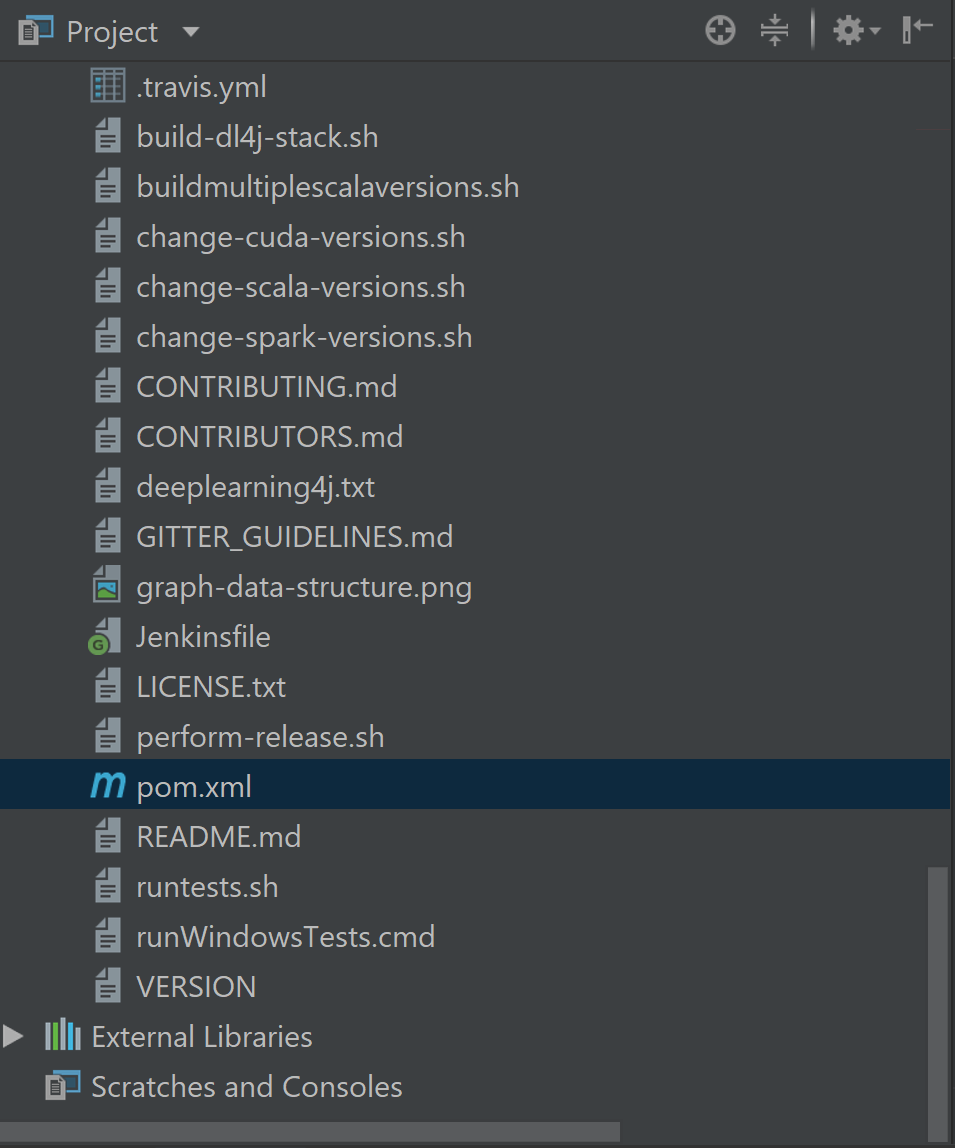This screenshot has width=955, height=1148.
Task: Click the Maven icon beside pom.xml
Action: pyautogui.click(x=107, y=787)
